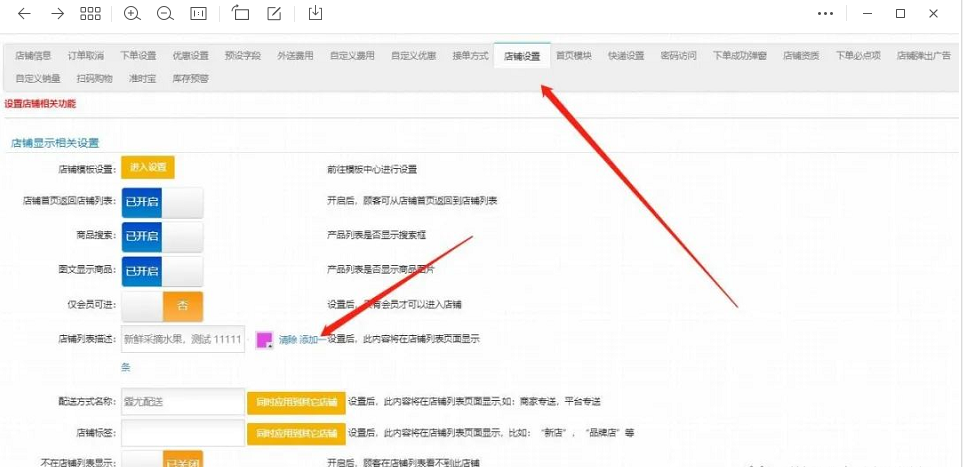Toggle the 商品搜索 switch off
This screenshot has height=467, width=963.
tap(162, 237)
